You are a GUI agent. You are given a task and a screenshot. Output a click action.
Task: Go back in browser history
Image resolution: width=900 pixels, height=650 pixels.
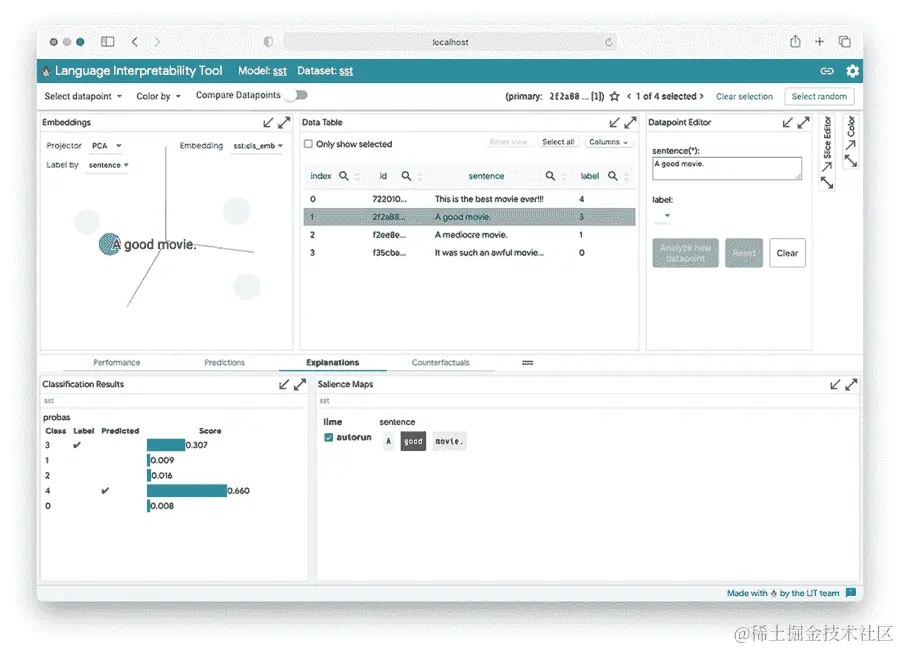pyautogui.click(x=134, y=41)
